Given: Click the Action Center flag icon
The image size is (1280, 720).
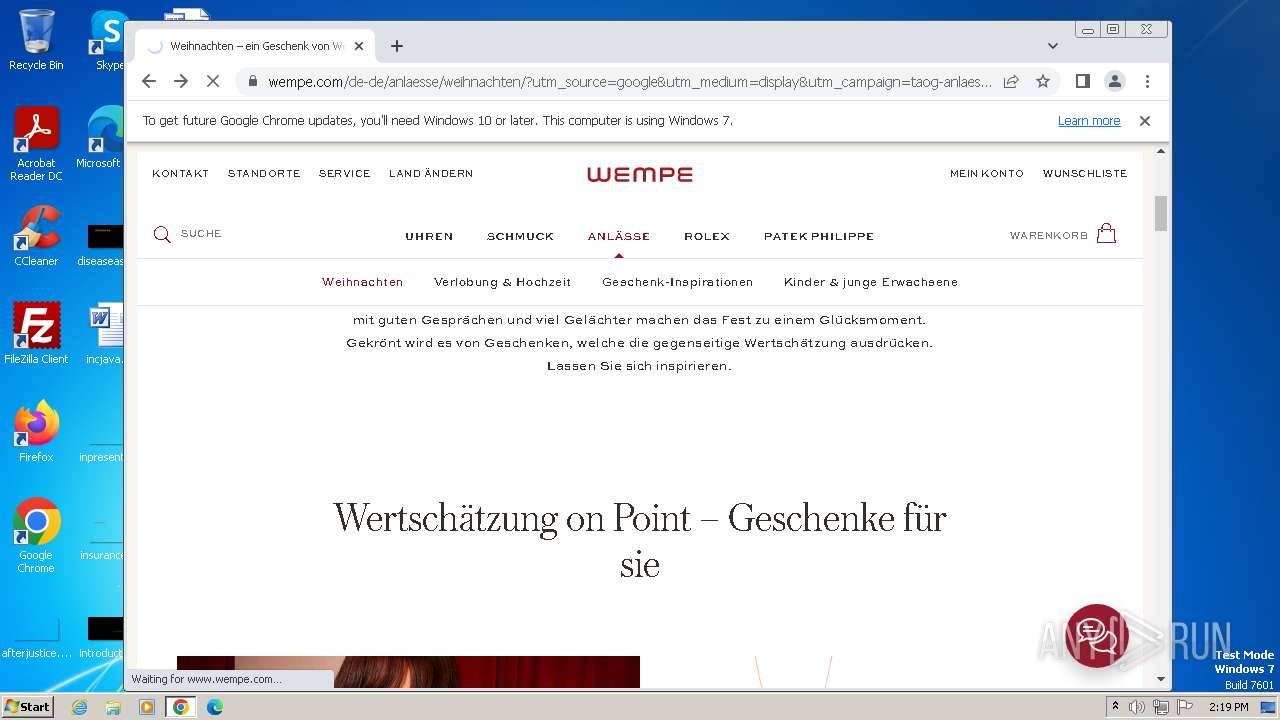Looking at the screenshot, I should pos(1183,707).
